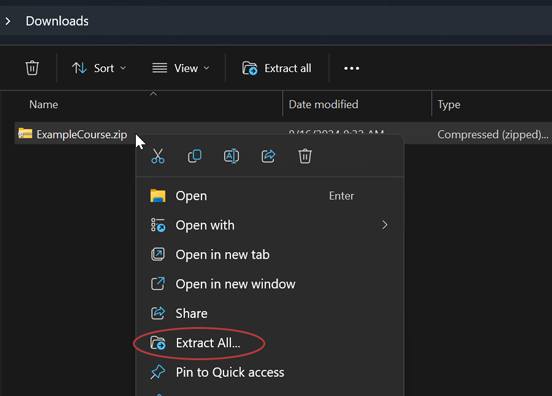Screen dimensions: 552x396
Task: Click the Cut scissors icon in context menu
Action: pos(158,156)
